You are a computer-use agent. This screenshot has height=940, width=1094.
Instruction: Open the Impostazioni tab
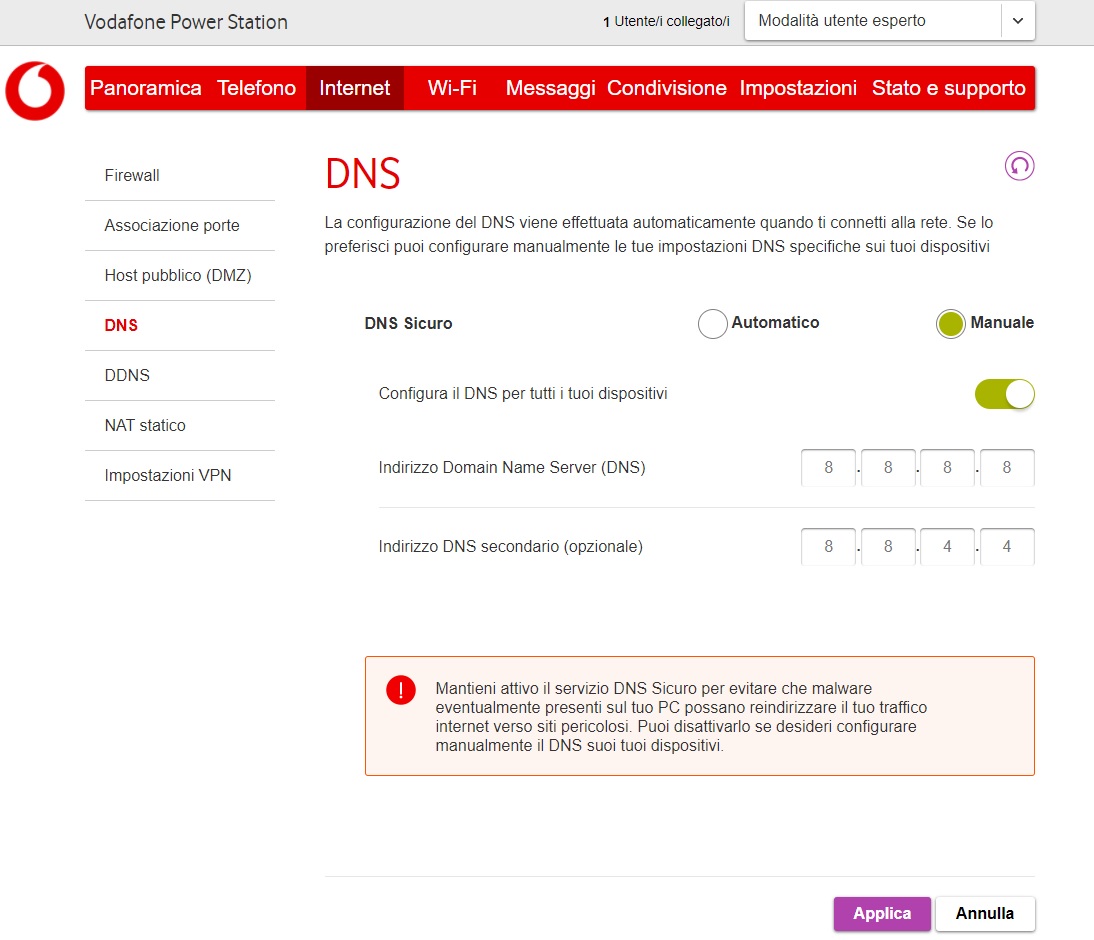click(x=798, y=88)
